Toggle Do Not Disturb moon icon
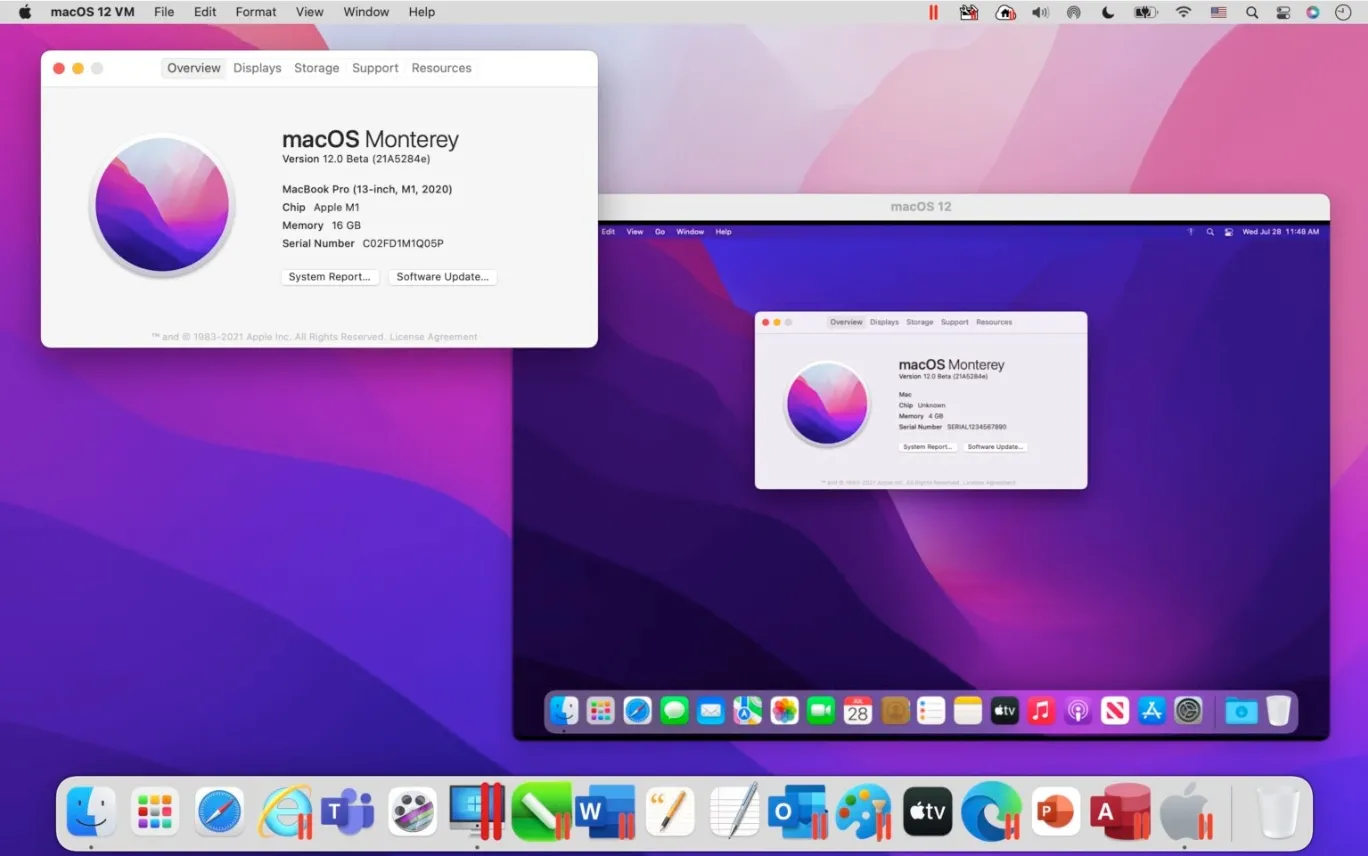This screenshot has height=856, width=1368. 1110,12
